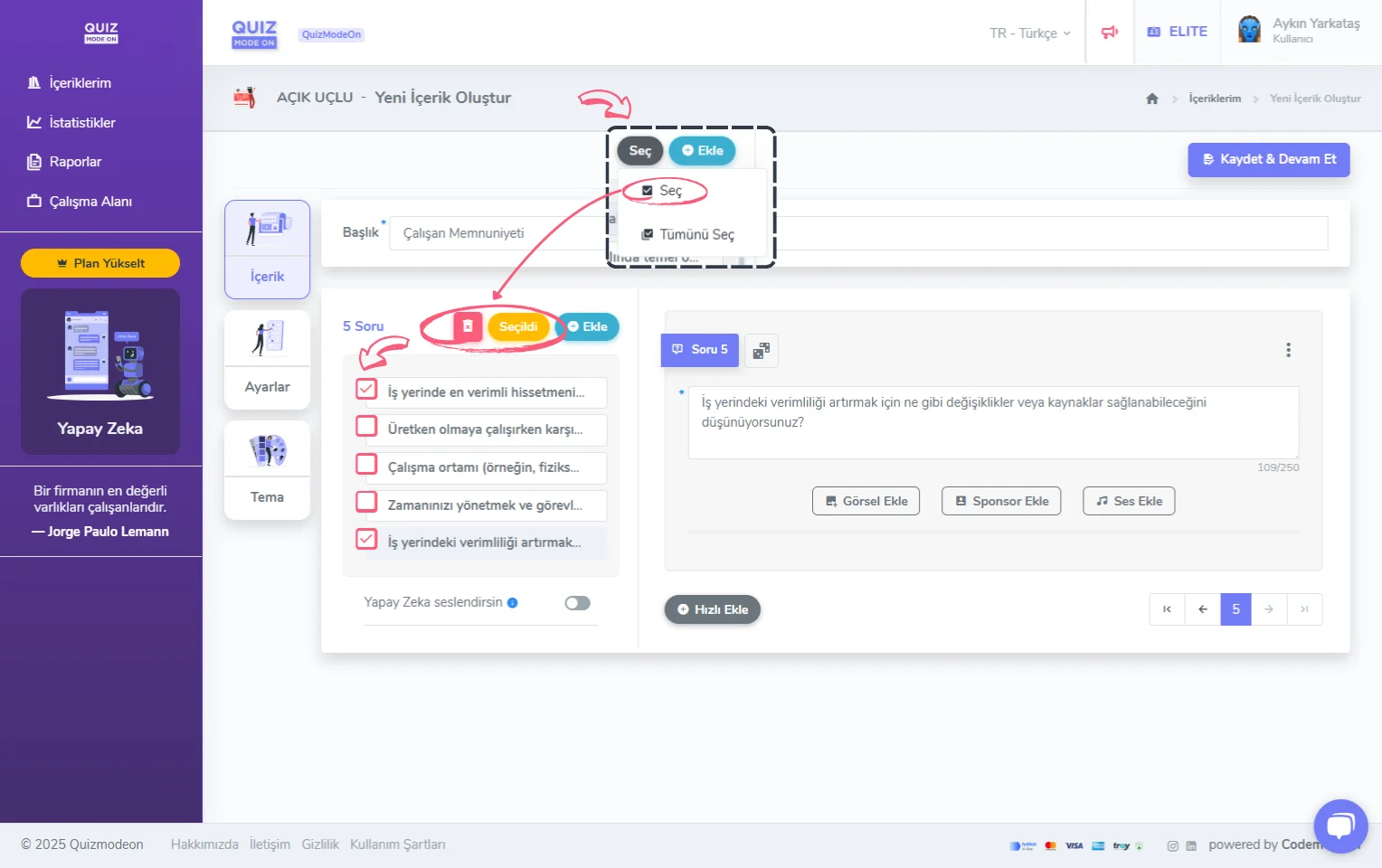Open the chat support bubble

pyautogui.click(x=1339, y=826)
